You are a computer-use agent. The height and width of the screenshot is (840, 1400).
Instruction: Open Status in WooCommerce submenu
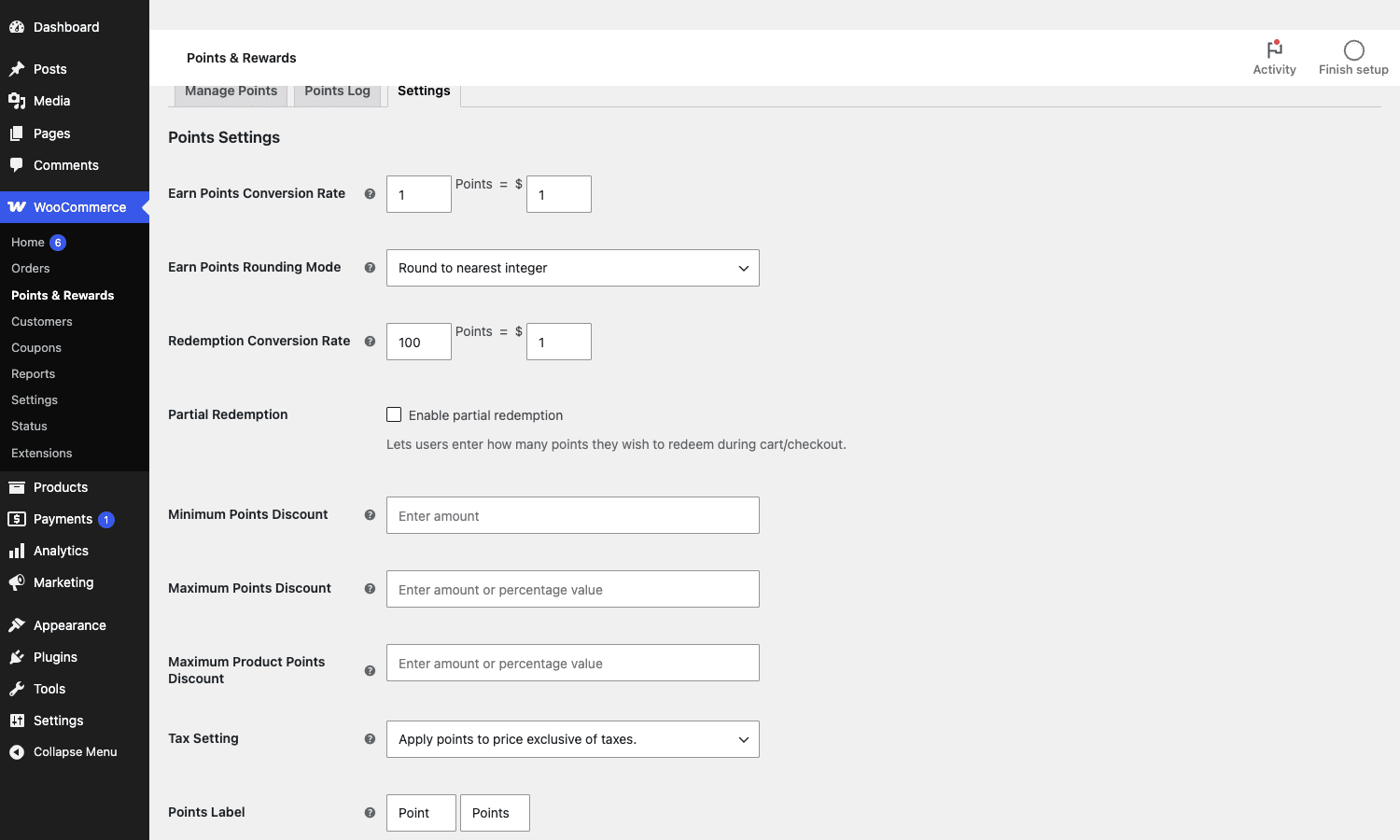pyautogui.click(x=29, y=427)
